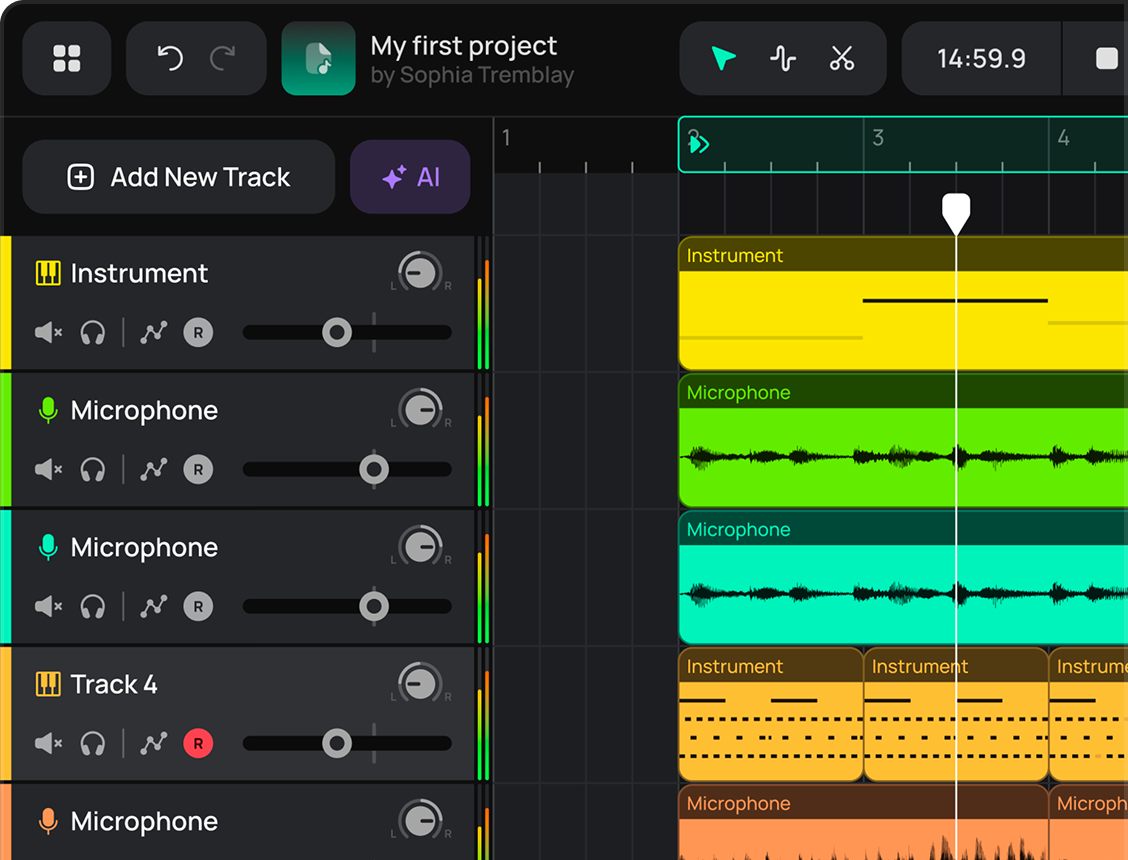Viewport: 1128px width, 860px height.
Task: Toggle headphone monitoring on Track 4
Action: (x=93, y=743)
